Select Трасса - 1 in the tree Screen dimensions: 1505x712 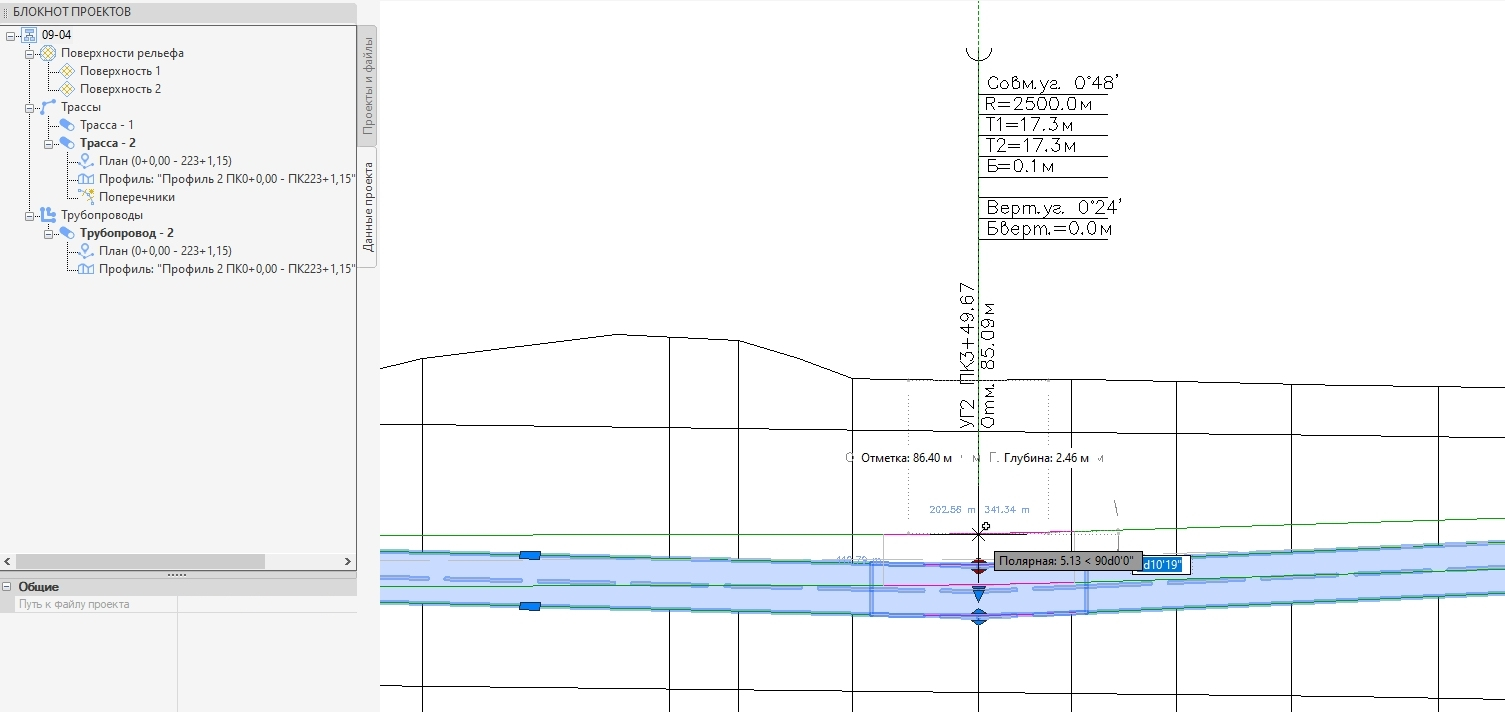click(x=107, y=125)
